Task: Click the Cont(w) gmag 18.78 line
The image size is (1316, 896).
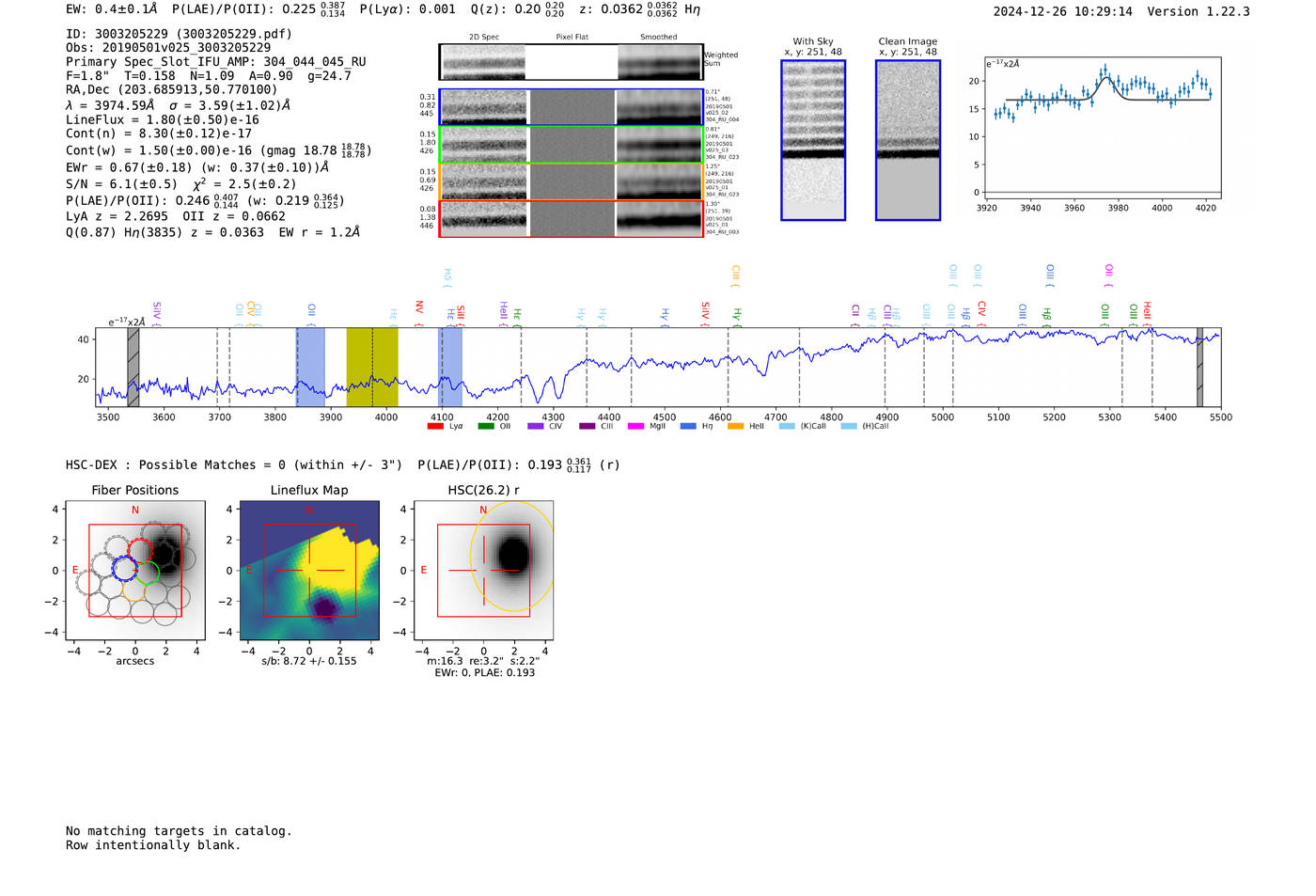Action: coord(219,149)
